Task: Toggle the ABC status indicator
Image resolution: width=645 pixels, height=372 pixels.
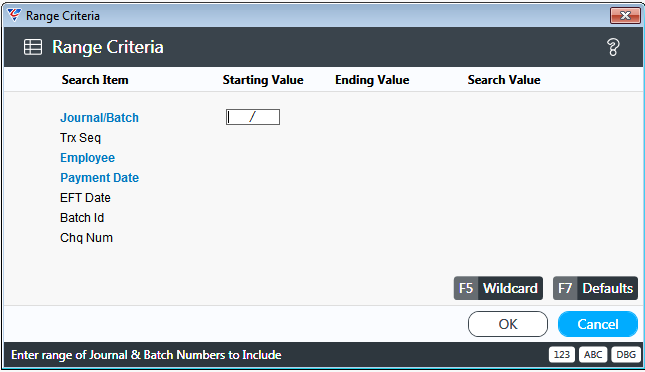Action: click(593, 355)
